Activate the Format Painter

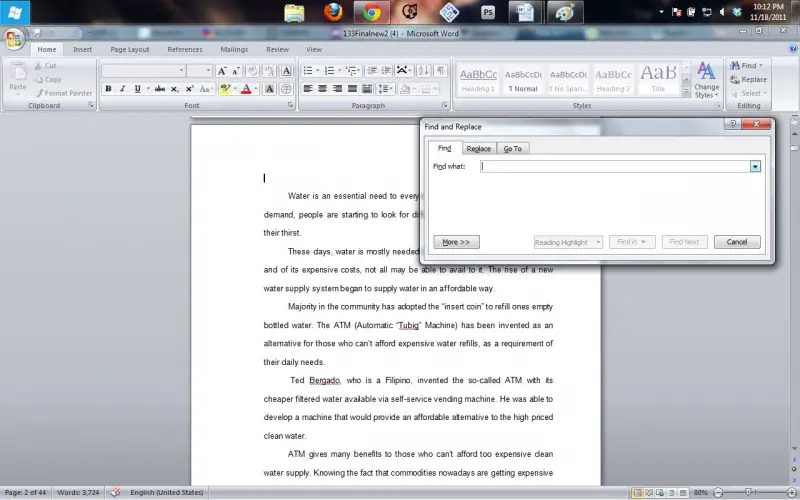(x=64, y=93)
